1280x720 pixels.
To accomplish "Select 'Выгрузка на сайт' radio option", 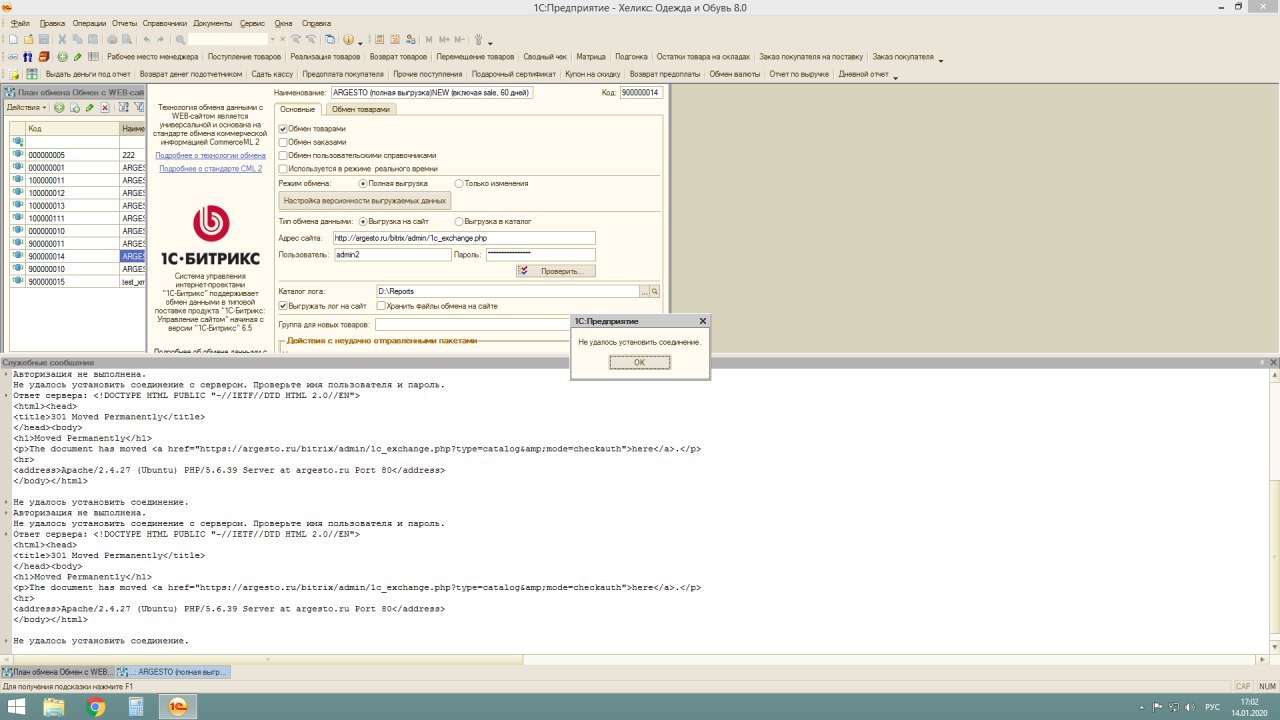I will 363,220.
